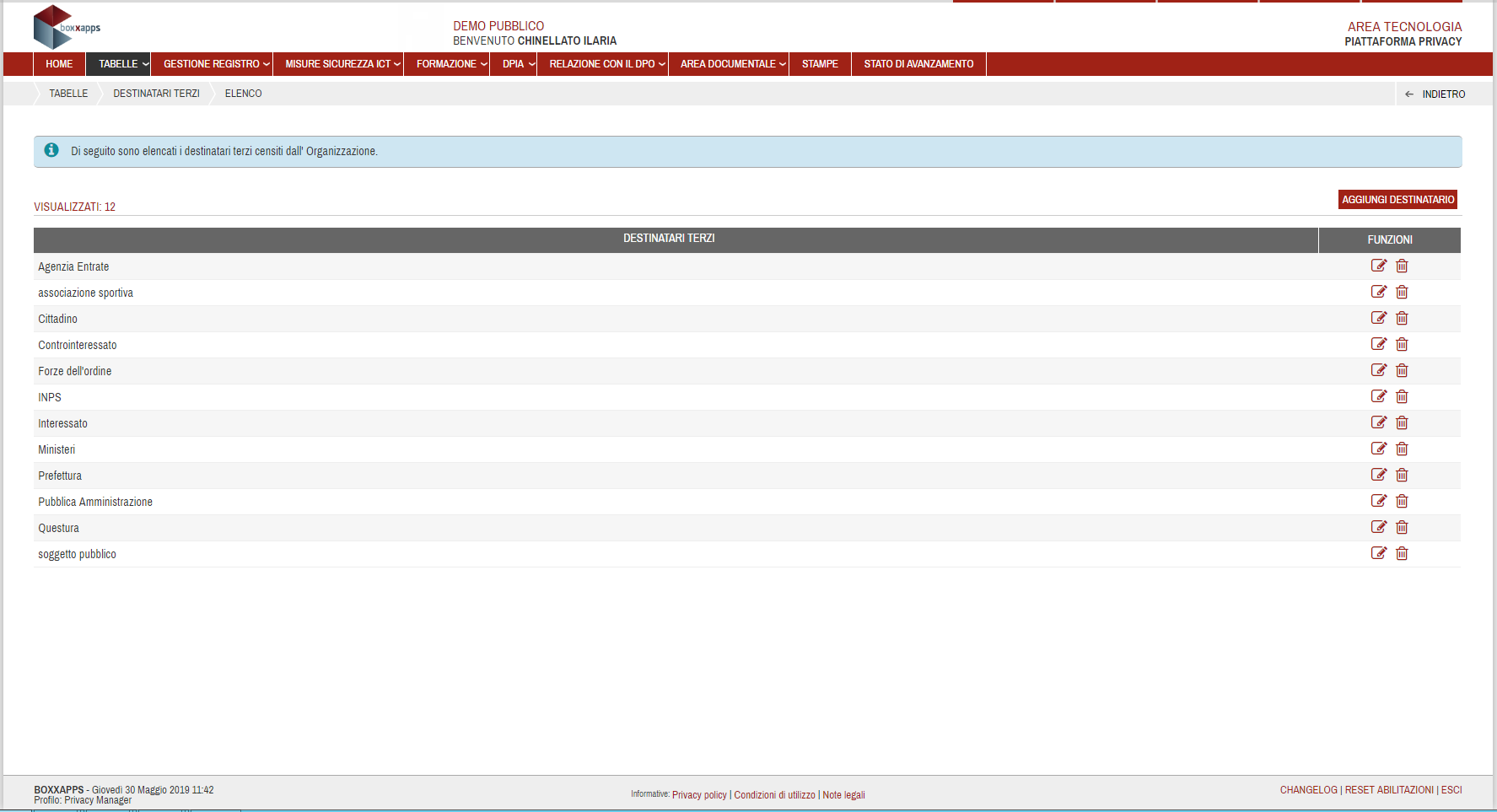This screenshot has height=812, width=1497.
Task: Edit the Cittadino recipient
Action: pyautogui.click(x=1379, y=318)
